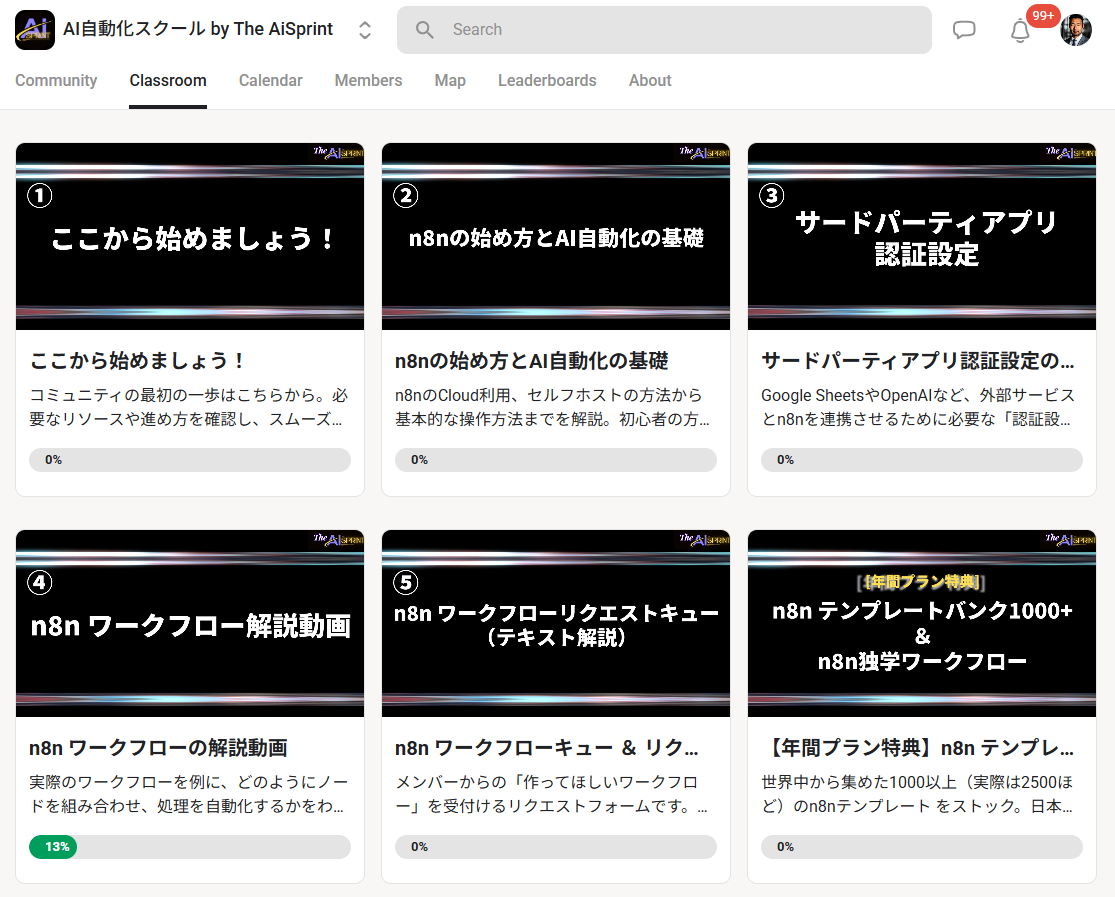Go to the Calendar tab
The image size is (1115, 897).
click(270, 80)
